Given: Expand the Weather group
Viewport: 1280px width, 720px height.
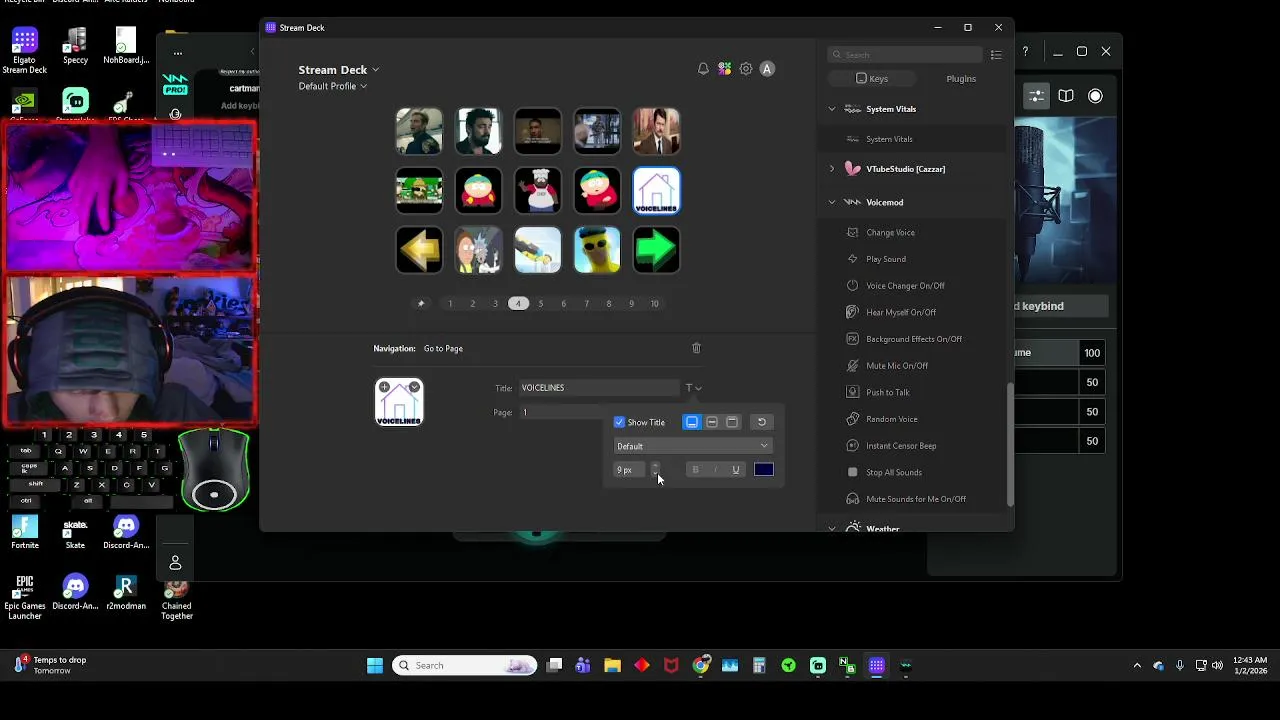Looking at the screenshot, I should (832, 529).
